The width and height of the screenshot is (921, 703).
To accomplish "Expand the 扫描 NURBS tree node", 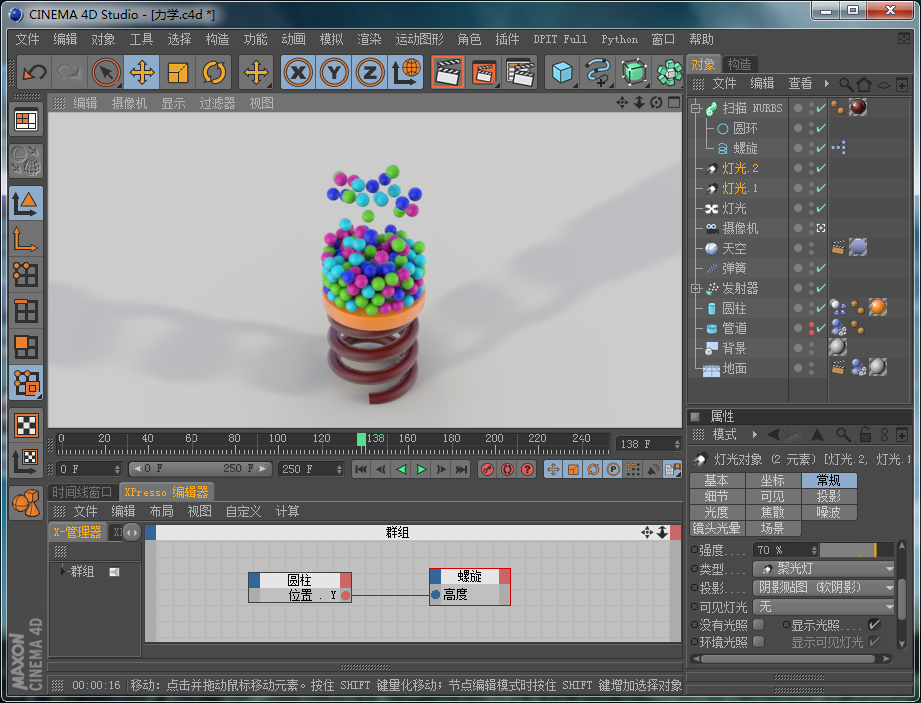I will 695,108.
